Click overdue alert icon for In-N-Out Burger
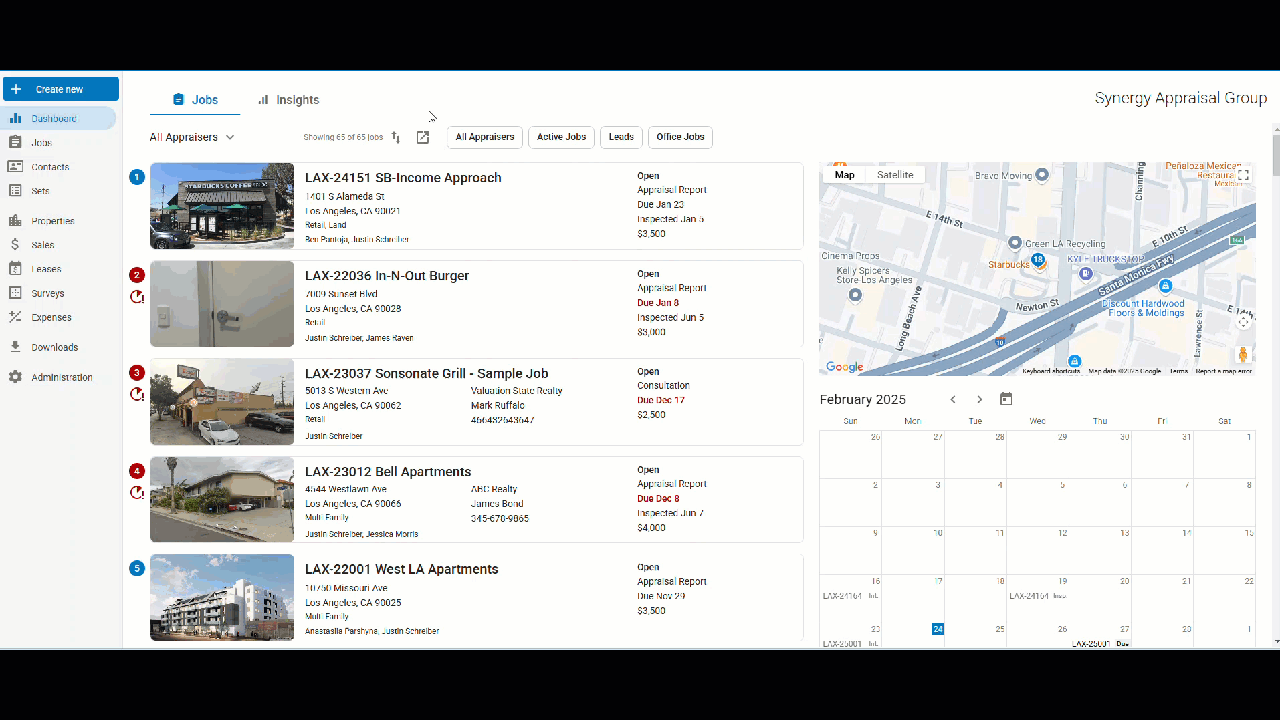 tap(137, 297)
